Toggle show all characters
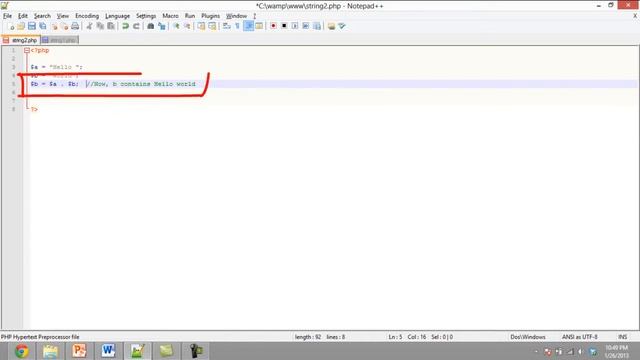 click(238, 26)
